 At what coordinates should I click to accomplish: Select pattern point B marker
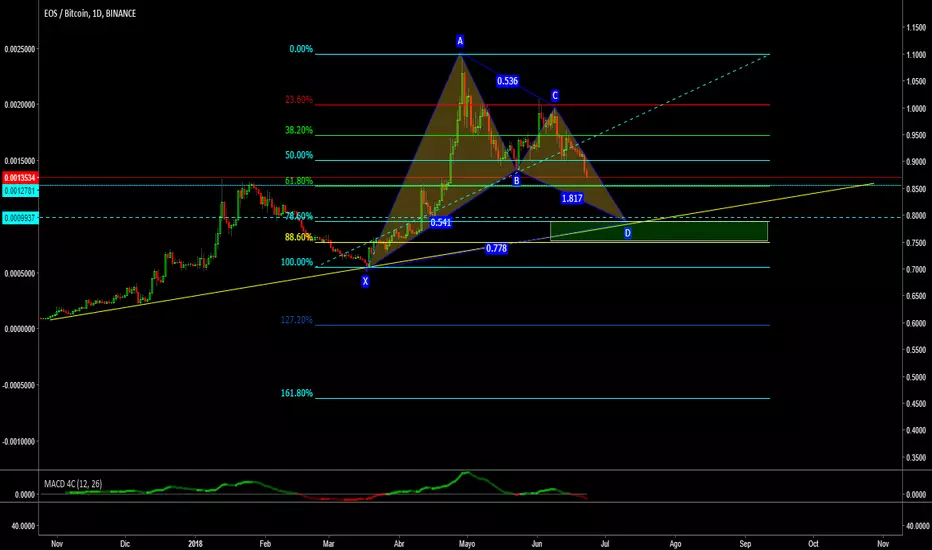(x=517, y=181)
